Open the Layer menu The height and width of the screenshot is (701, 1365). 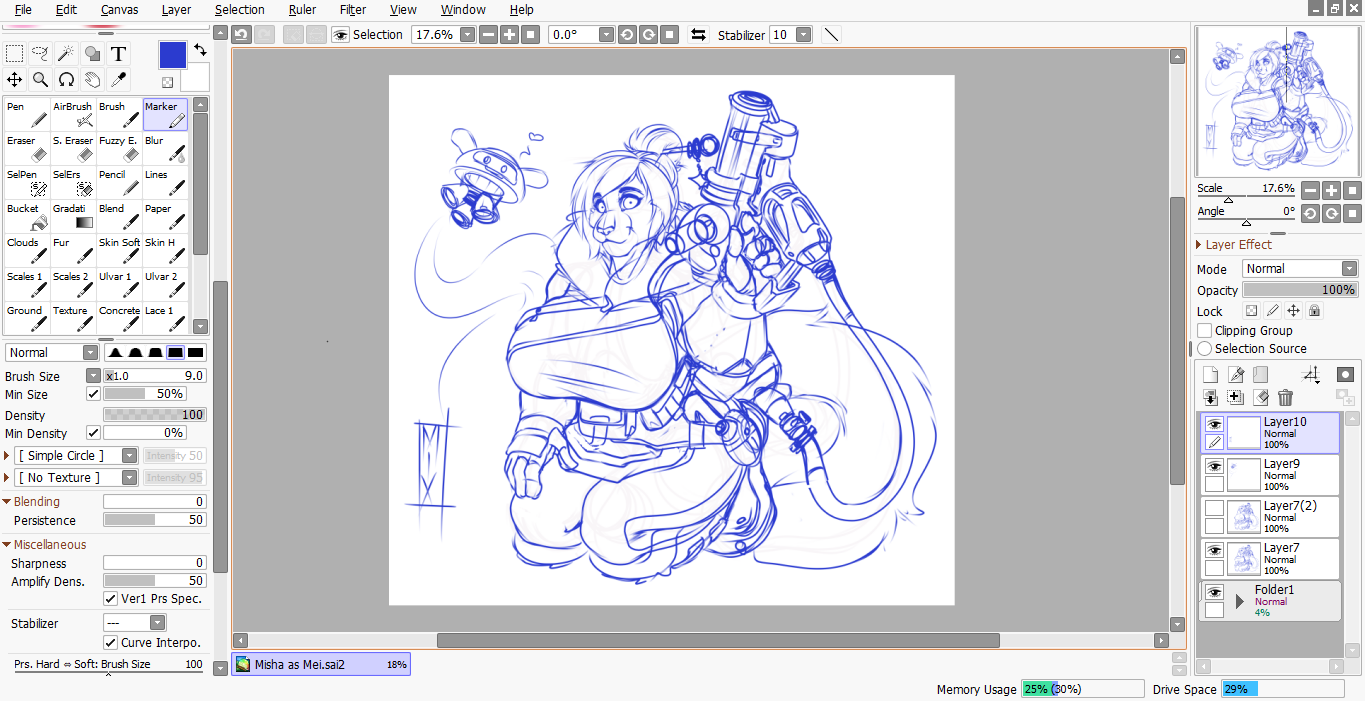[x=176, y=9]
